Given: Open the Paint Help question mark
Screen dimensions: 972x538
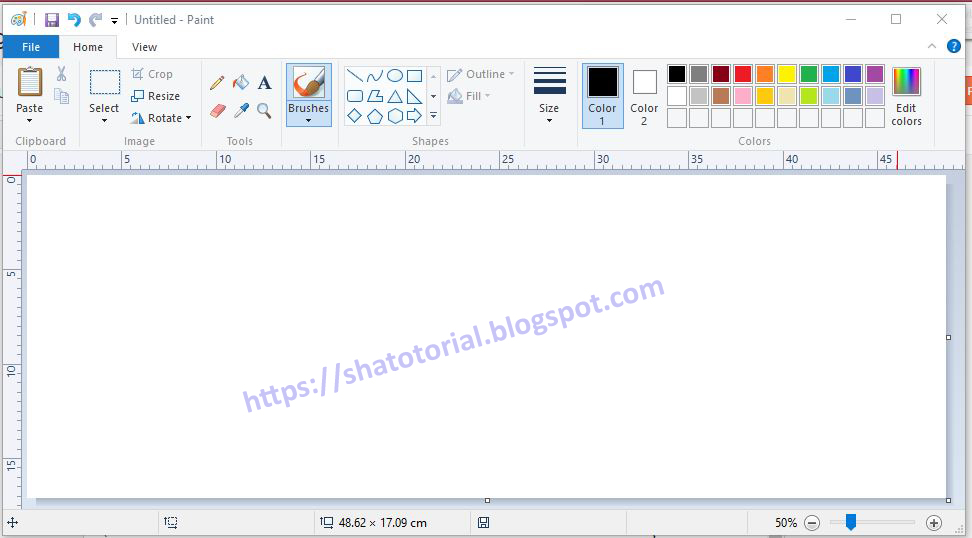Looking at the screenshot, I should point(953,46).
